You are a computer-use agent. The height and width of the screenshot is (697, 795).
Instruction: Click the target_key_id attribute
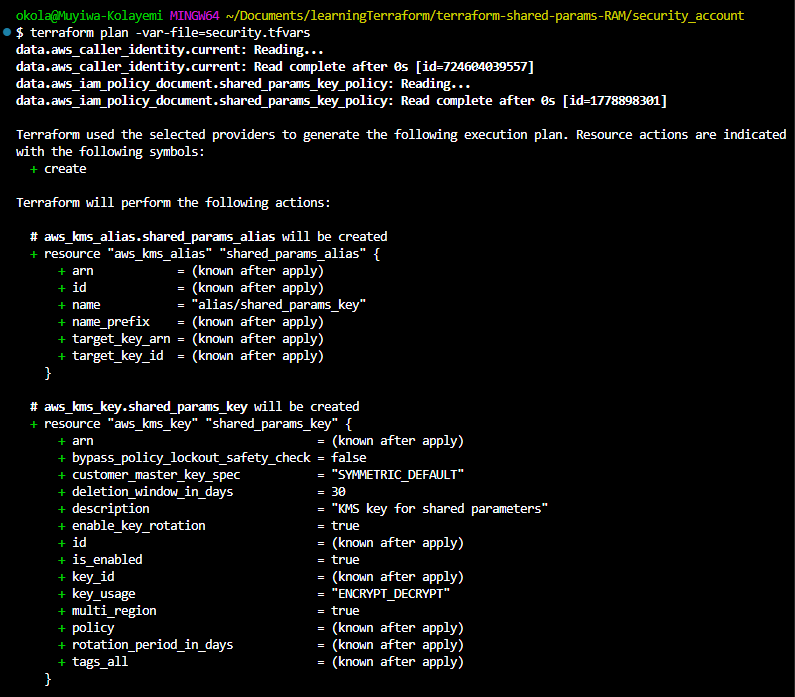click(x=118, y=356)
